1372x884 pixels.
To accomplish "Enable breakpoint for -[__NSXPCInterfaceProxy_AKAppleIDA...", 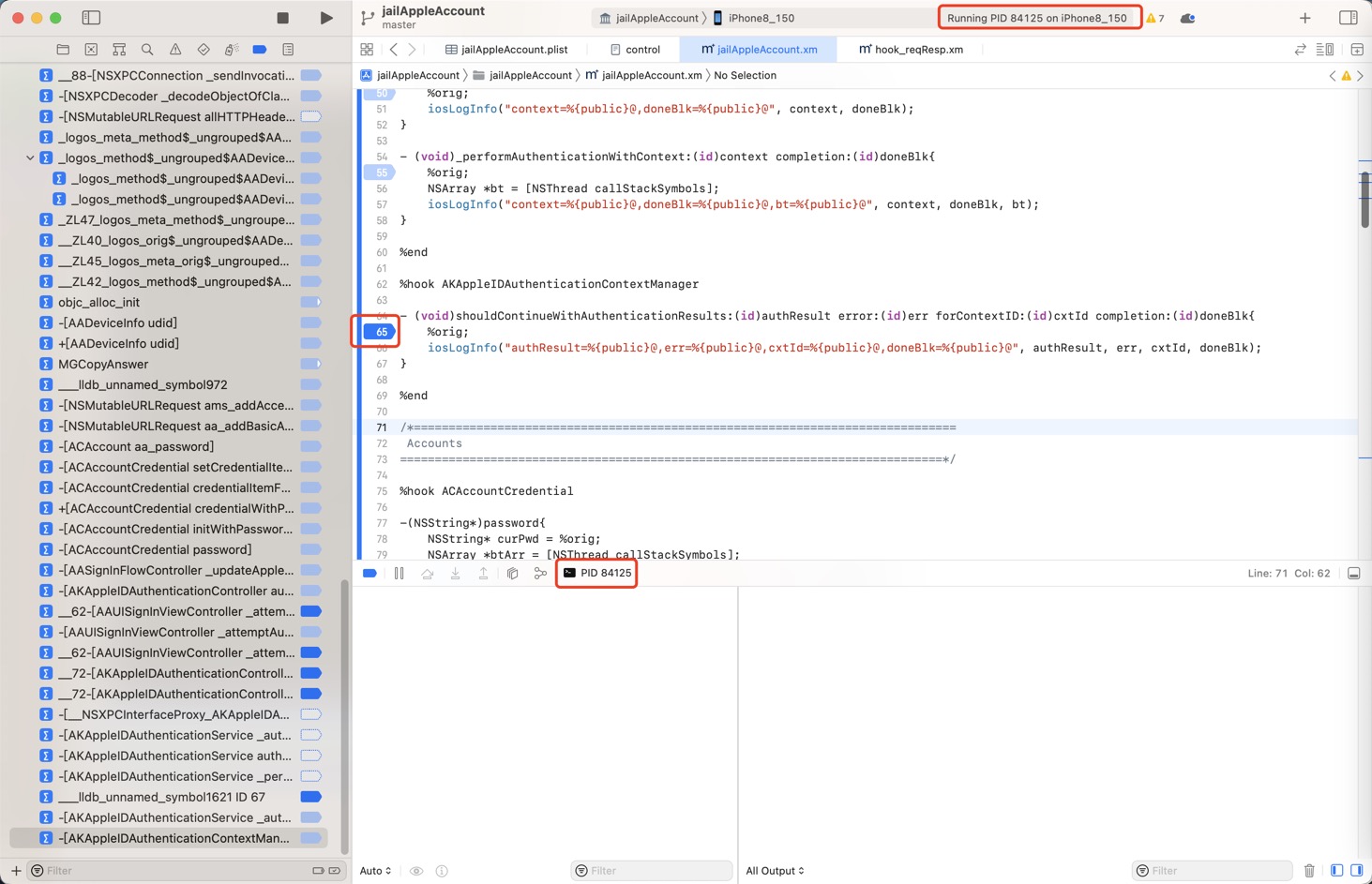I will point(310,714).
